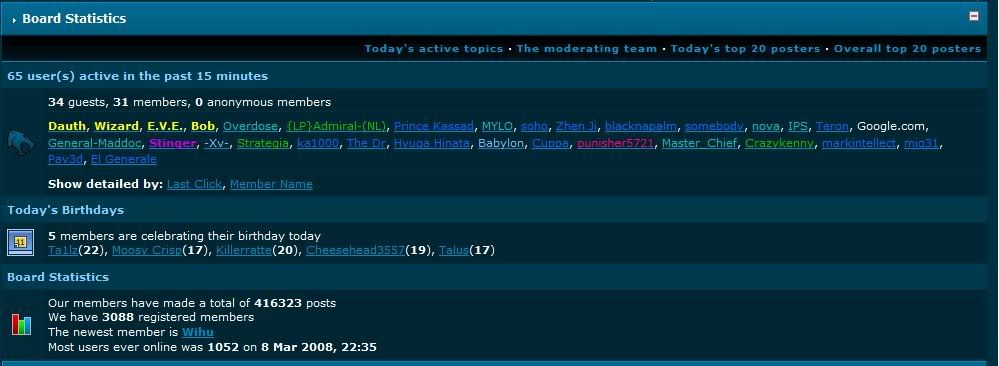
Task: Click the panther active-users icon
Action: 21,142
